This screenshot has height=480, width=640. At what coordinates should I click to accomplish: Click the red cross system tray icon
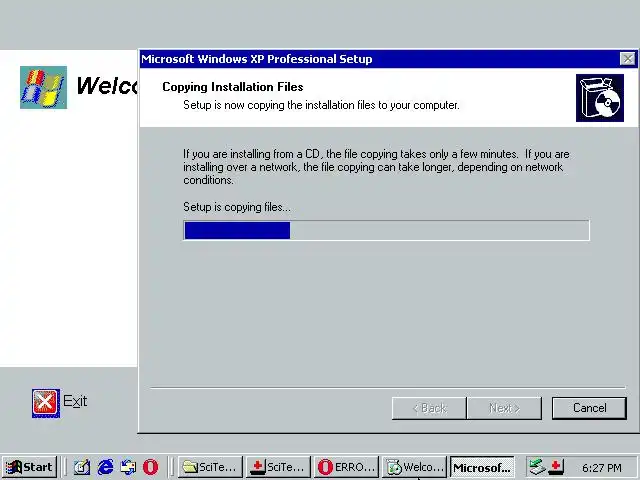tap(556, 467)
